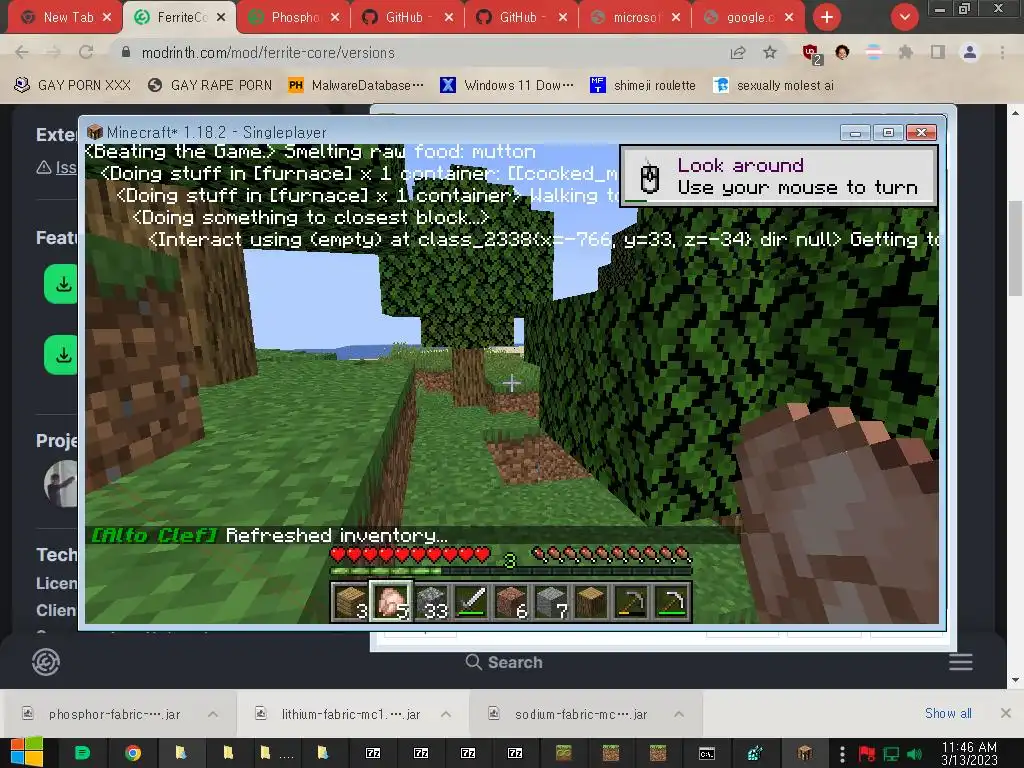Select the raw mutton hotbar slot
The height and width of the screenshot is (768, 1024).
[392, 601]
